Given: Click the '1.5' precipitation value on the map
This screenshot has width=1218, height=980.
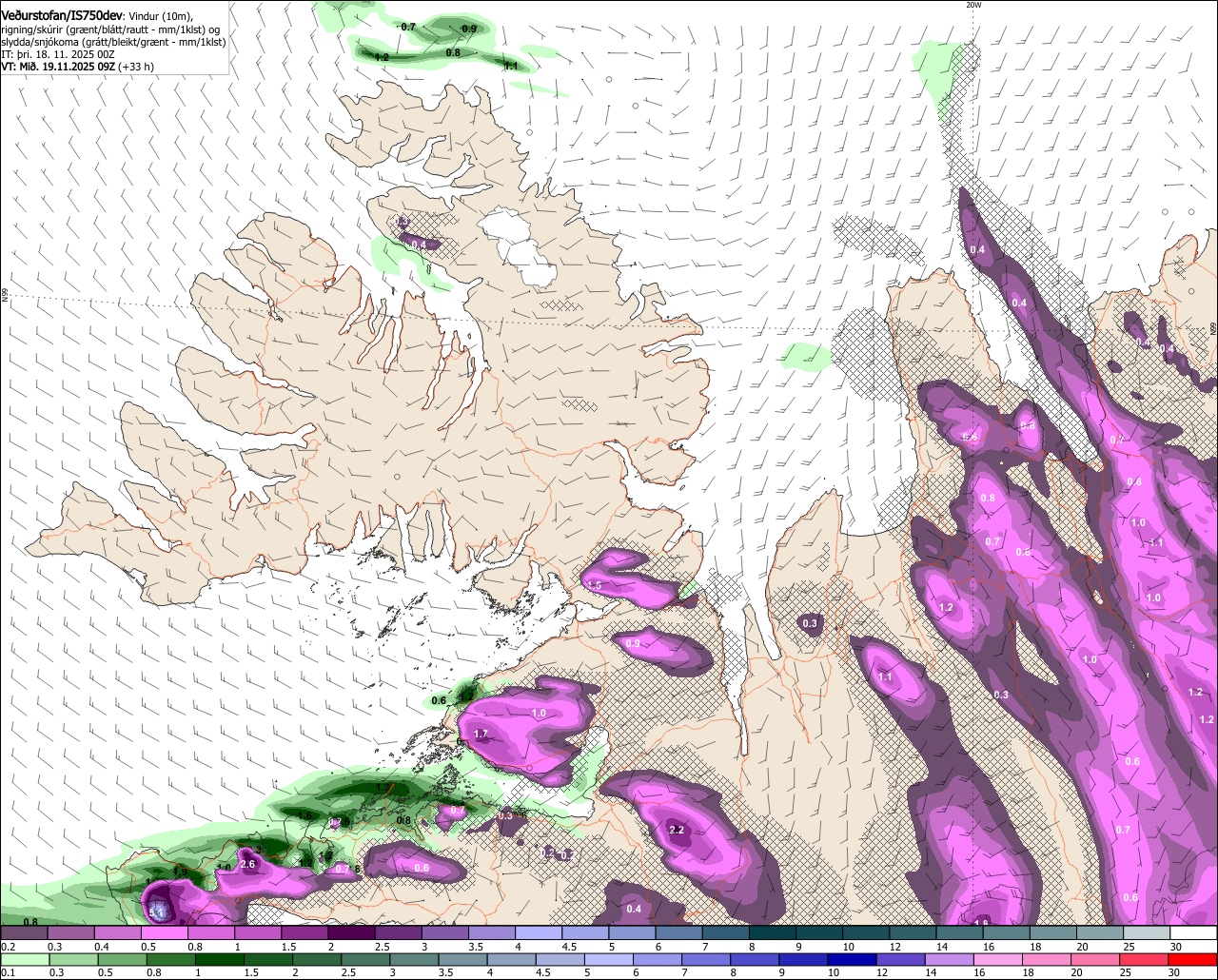Looking at the screenshot, I should (595, 584).
